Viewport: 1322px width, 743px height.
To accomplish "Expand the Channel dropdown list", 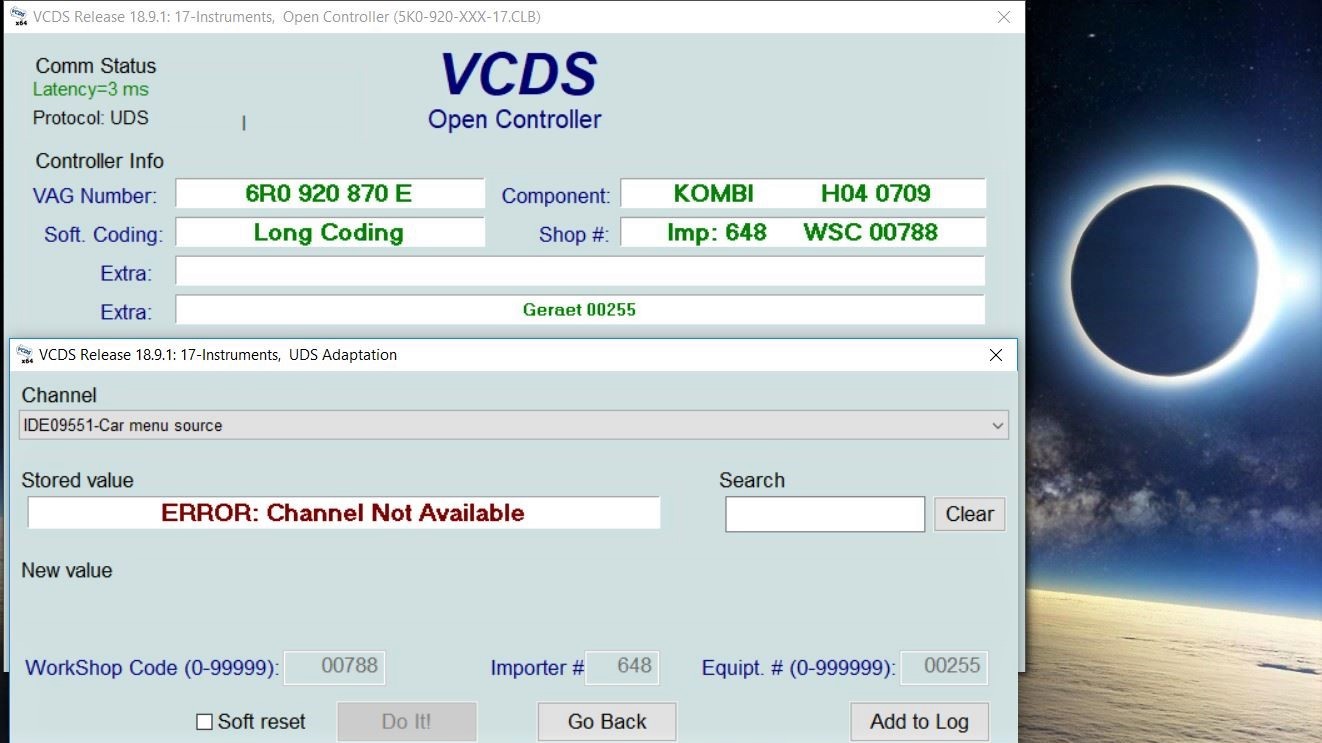I will 997,425.
